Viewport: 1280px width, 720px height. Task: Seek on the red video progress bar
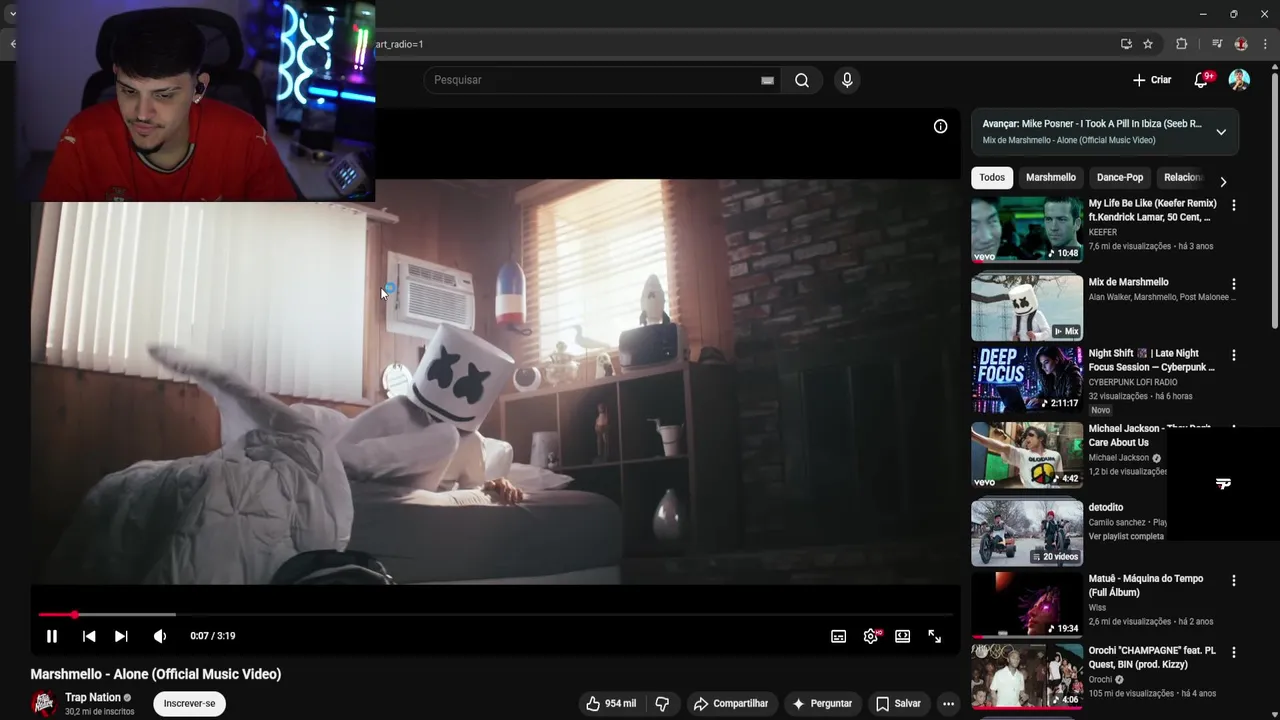[x=495, y=614]
